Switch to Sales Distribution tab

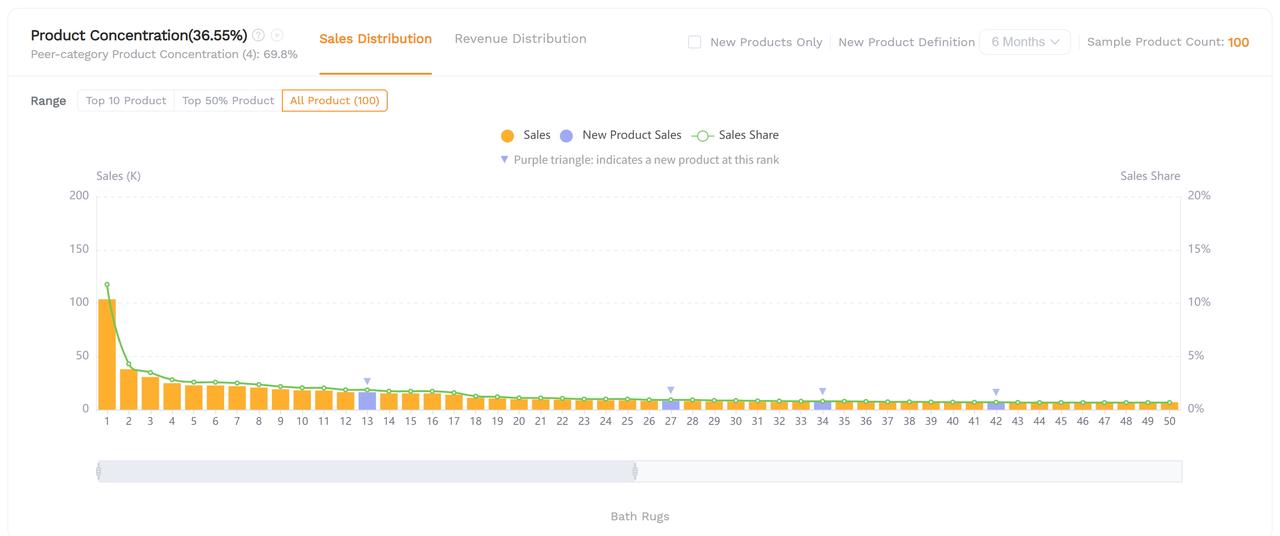[x=376, y=39]
